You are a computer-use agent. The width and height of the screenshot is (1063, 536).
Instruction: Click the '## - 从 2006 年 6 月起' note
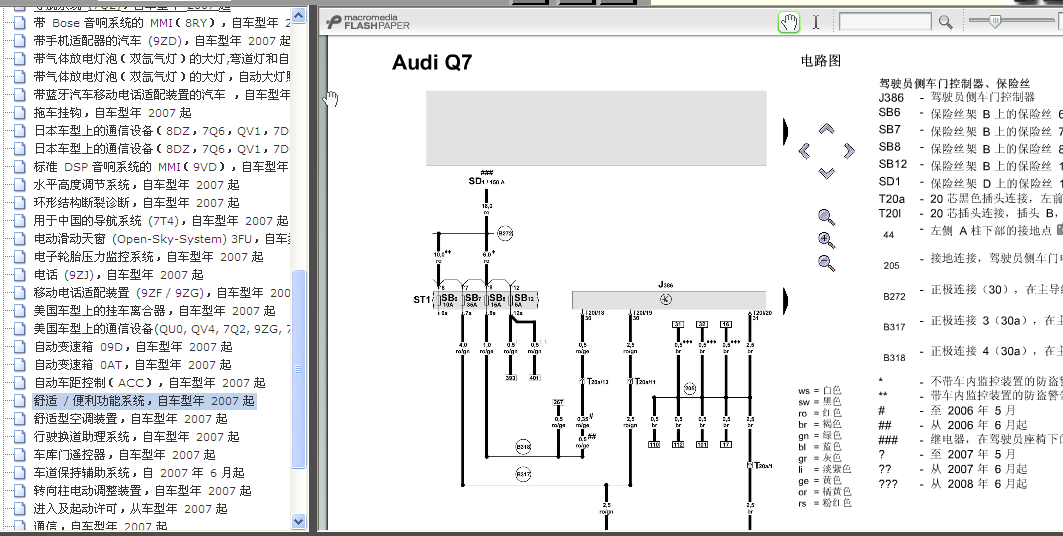pos(952,425)
